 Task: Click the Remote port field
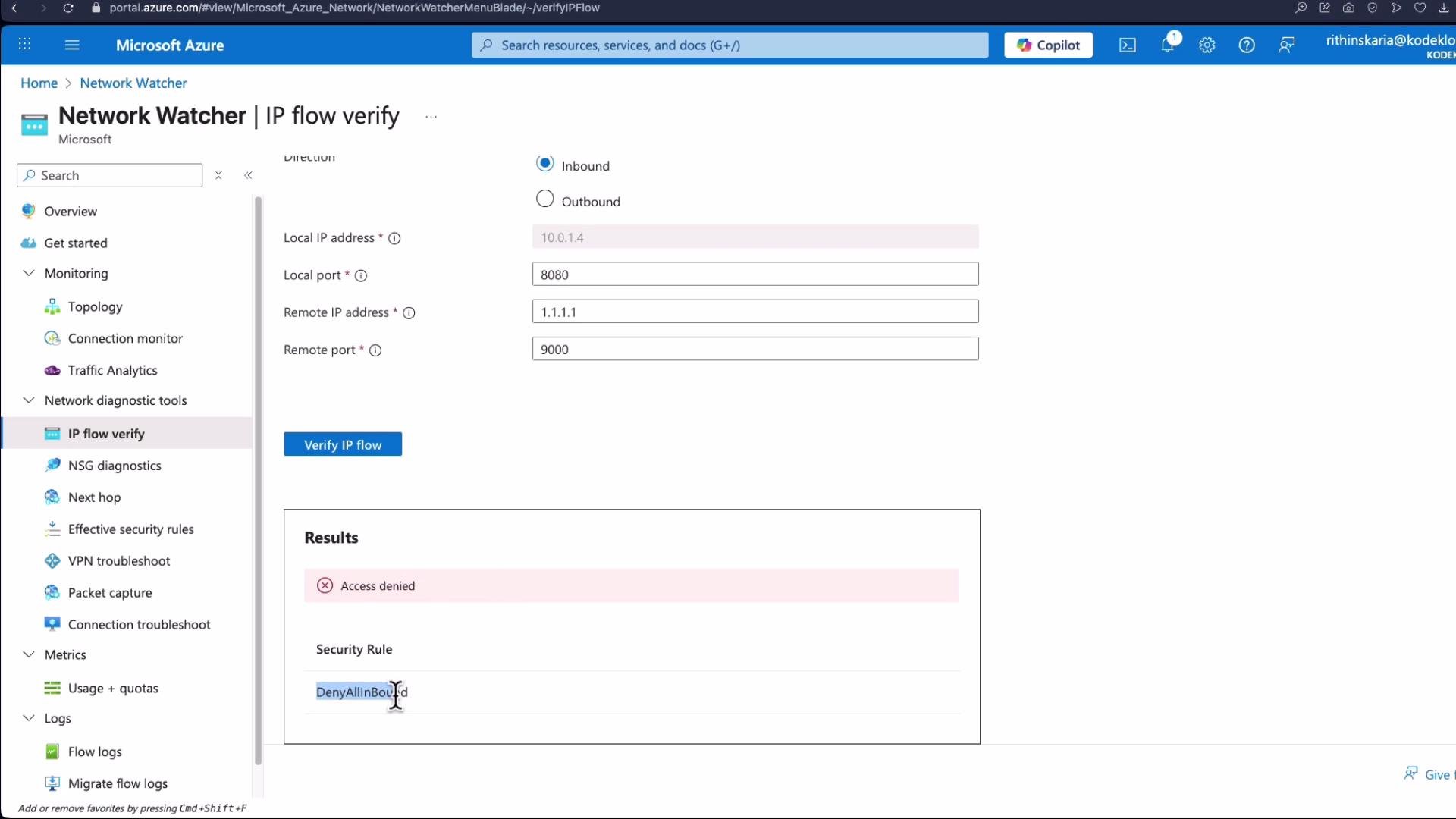pos(755,349)
